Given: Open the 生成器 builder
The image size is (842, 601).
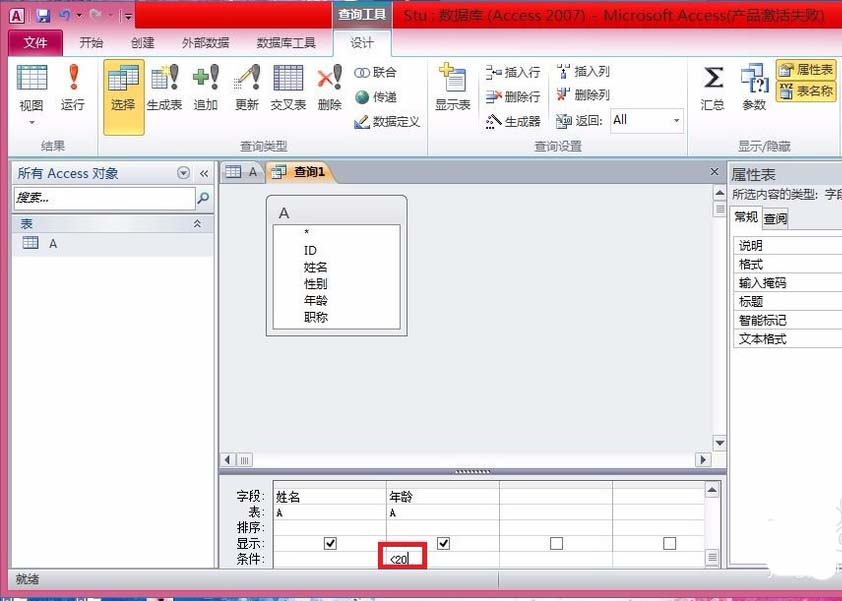Looking at the screenshot, I should [x=513, y=121].
